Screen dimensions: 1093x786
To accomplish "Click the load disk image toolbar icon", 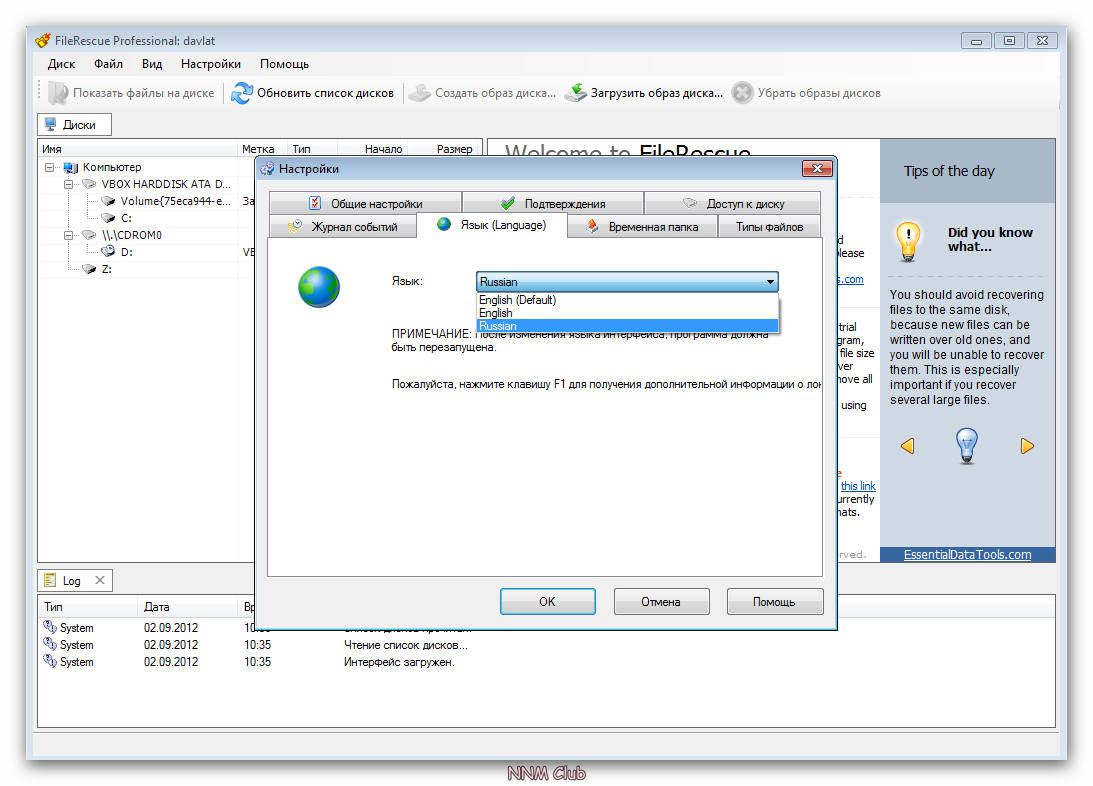I will coord(575,93).
